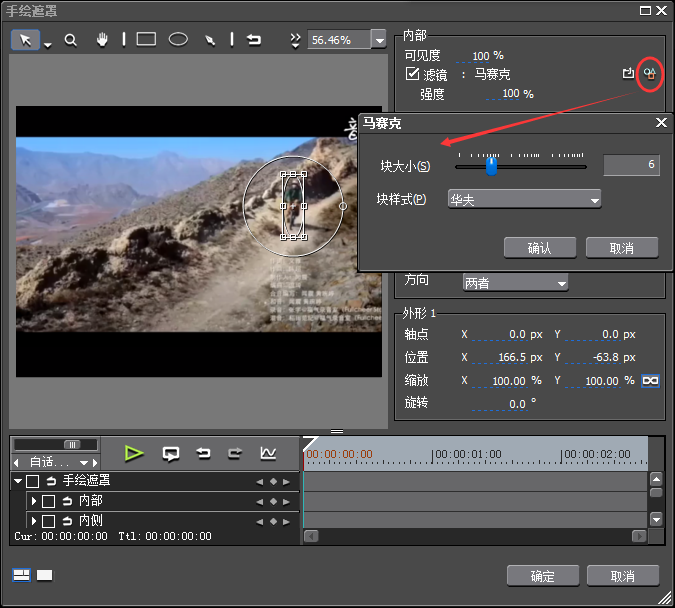Toggle the 手绘遮罩 track checkbox
Screen dimensions: 675x608
[33, 481]
